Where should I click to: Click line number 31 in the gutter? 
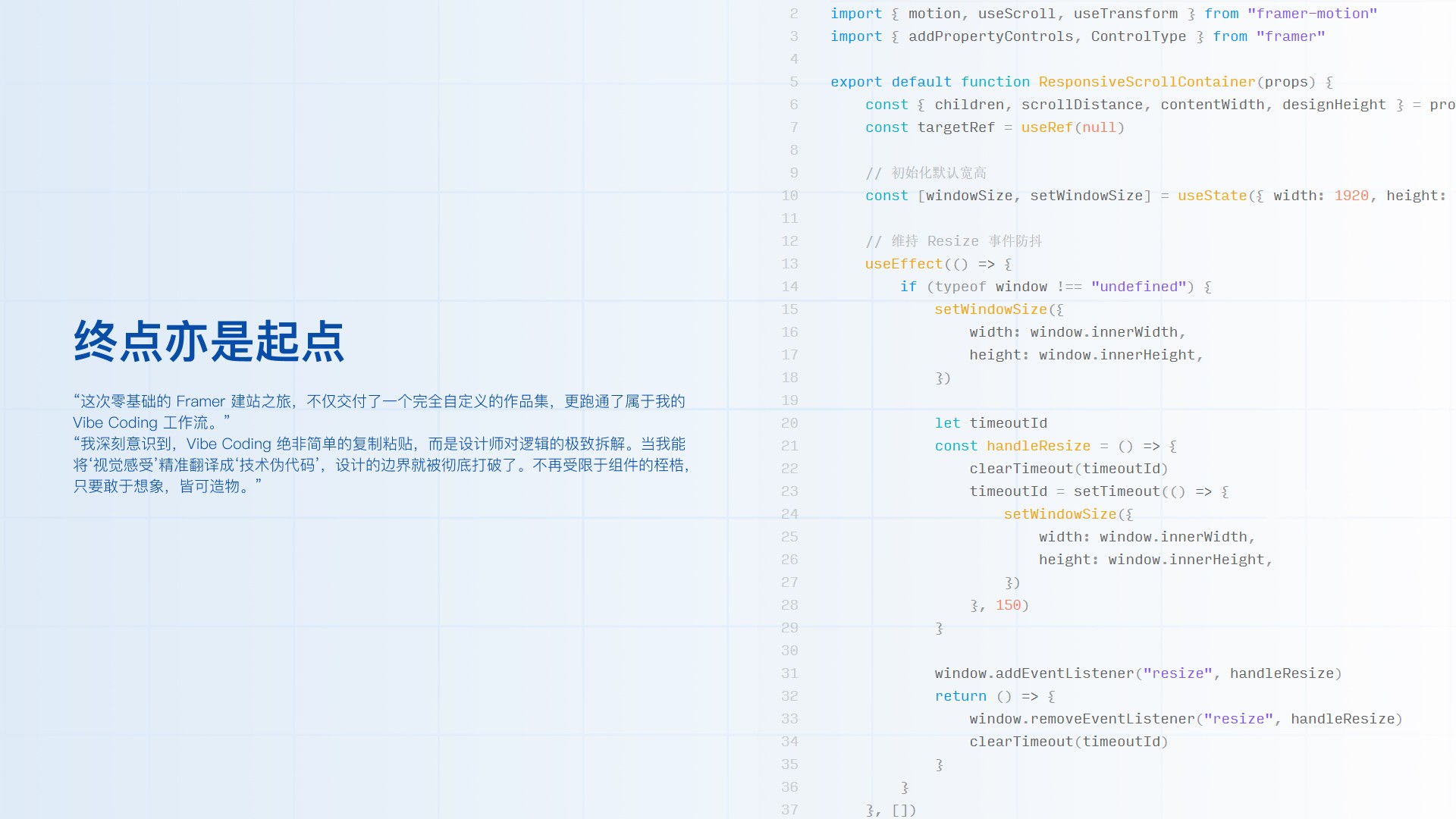[x=789, y=673]
